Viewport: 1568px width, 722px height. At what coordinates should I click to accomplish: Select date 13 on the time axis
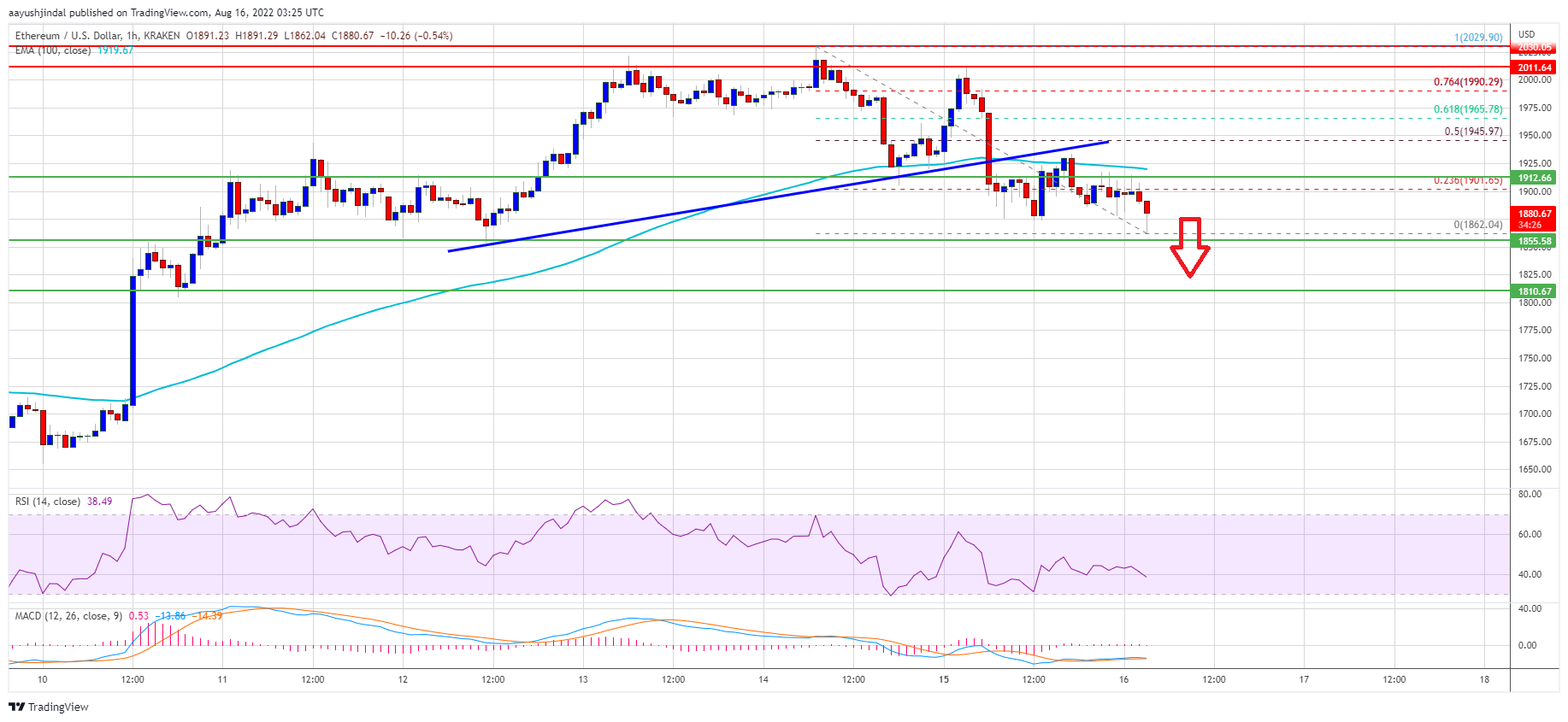pos(583,680)
